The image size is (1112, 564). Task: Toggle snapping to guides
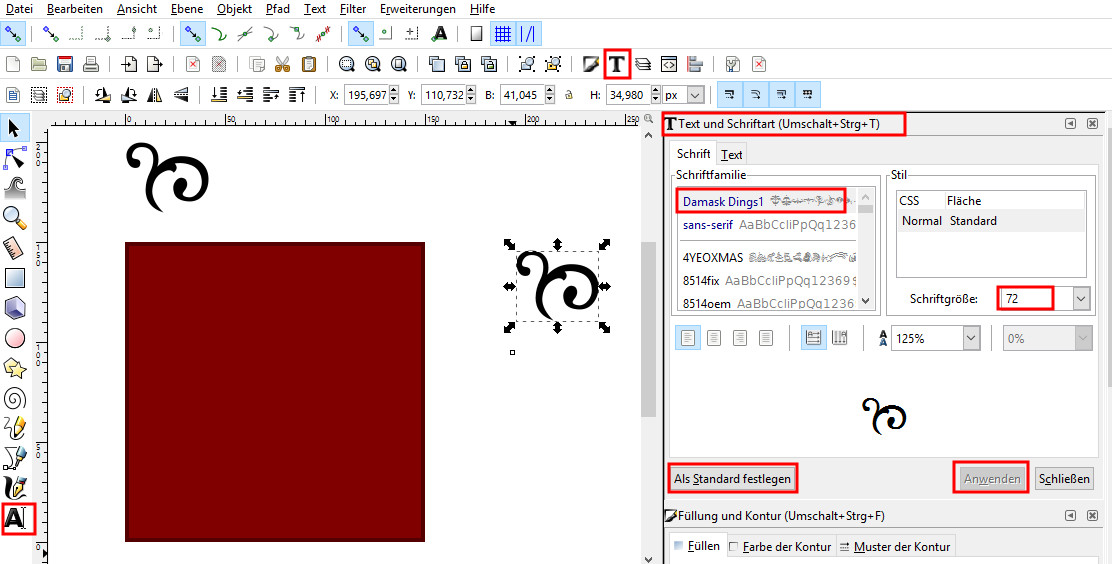point(528,33)
